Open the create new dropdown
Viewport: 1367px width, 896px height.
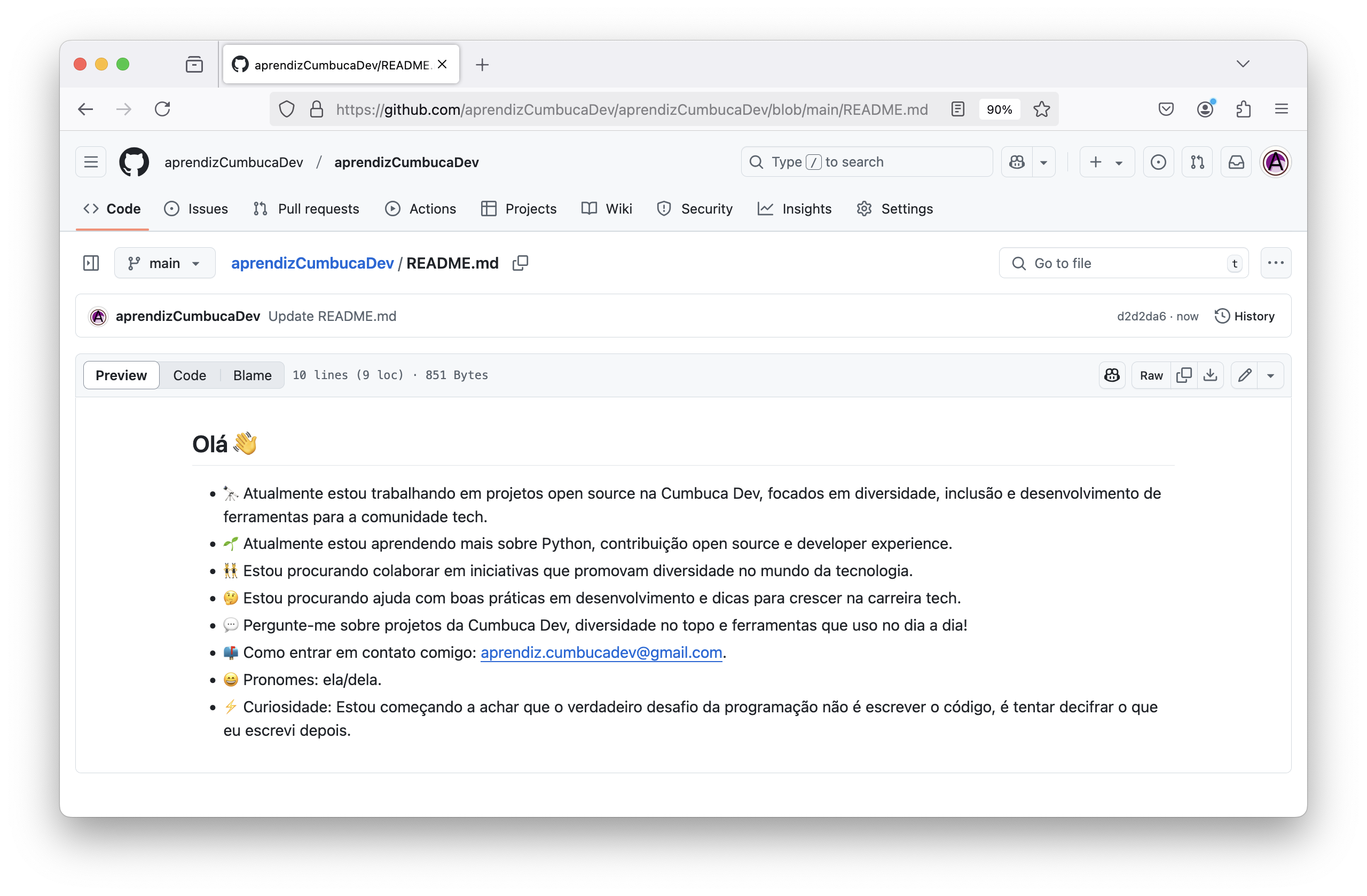pos(1106,162)
